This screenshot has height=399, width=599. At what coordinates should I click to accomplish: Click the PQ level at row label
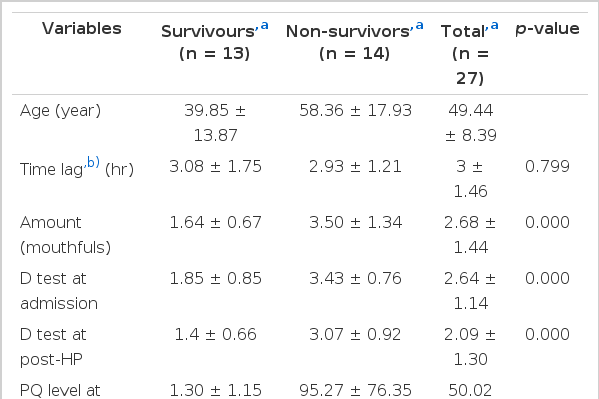coord(60,391)
